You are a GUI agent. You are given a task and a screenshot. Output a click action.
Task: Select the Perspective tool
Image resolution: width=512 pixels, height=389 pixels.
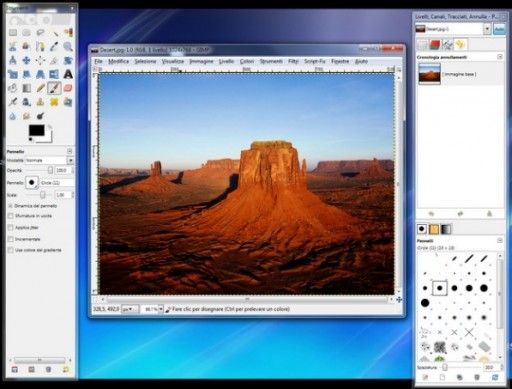(40, 74)
